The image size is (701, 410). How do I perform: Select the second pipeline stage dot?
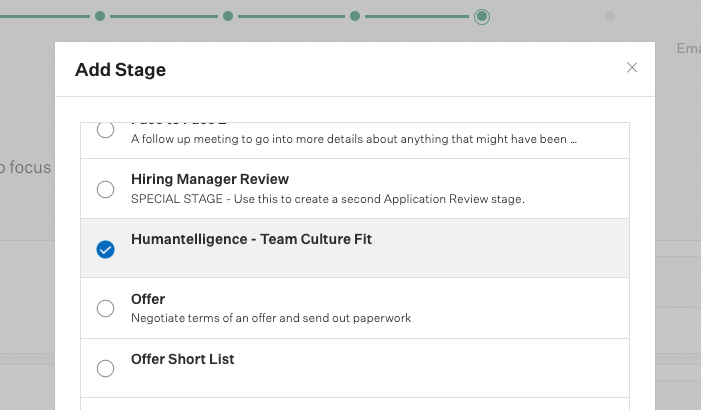point(228,16)
